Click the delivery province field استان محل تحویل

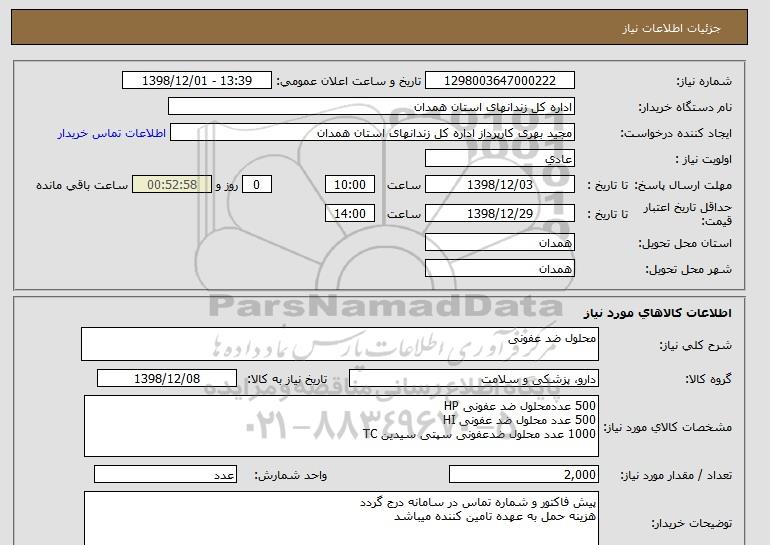tap(499, 243)
